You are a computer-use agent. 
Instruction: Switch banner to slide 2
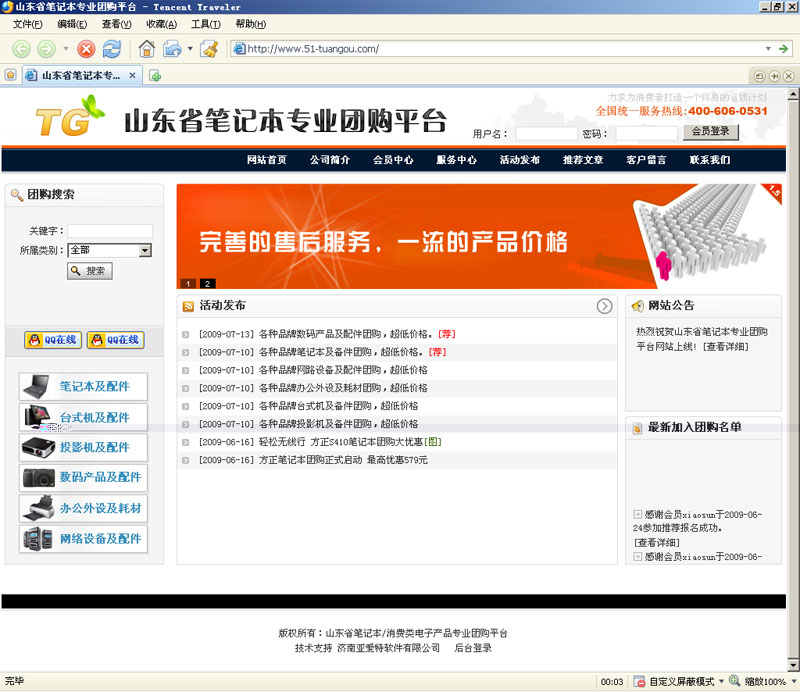coord(207,283)
